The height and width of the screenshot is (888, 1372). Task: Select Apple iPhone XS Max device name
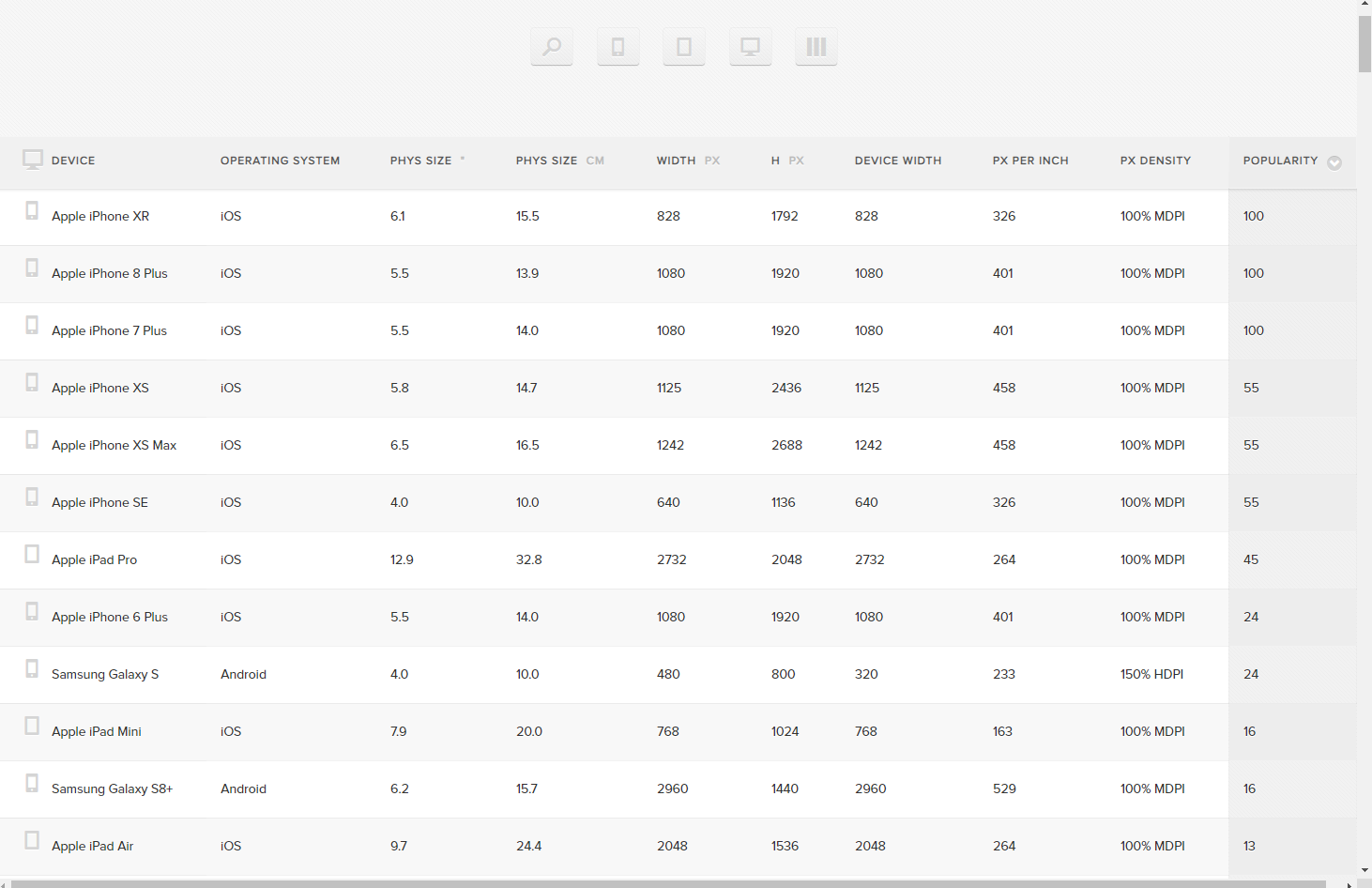click(x=114, y=445)
